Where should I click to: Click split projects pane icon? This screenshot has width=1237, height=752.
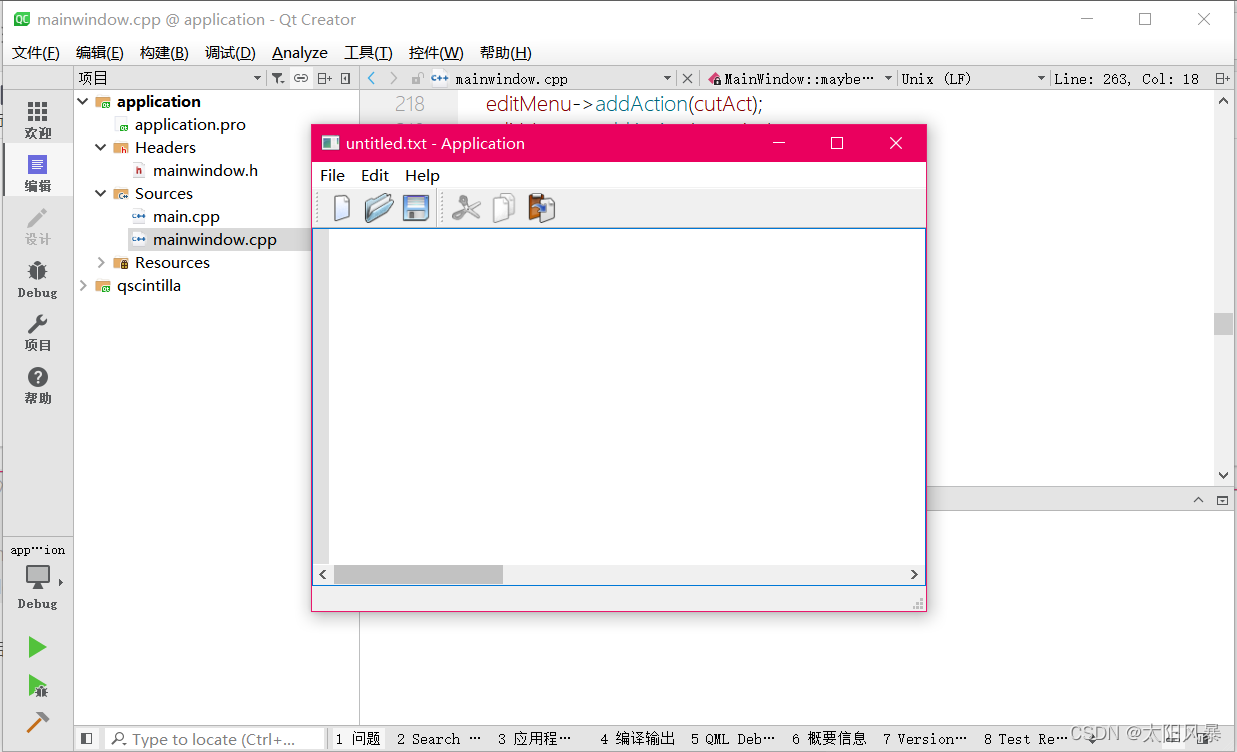pyautogui.click(x=324, y=78)
